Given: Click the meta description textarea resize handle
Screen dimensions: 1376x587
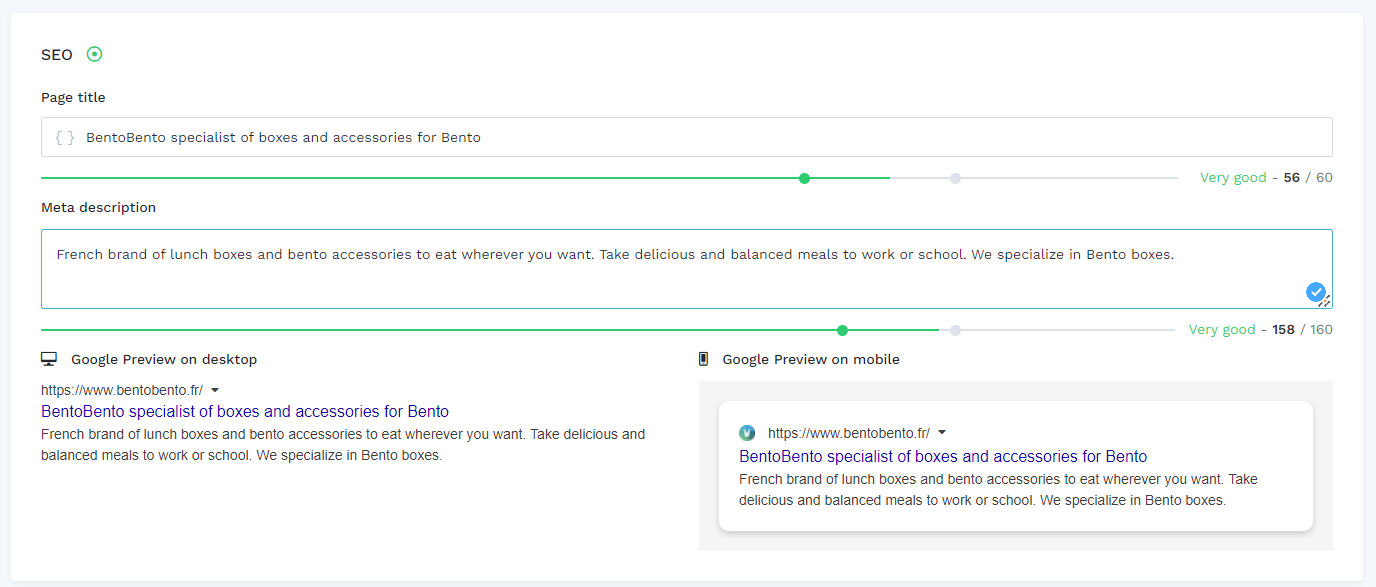Looking at the screenshot, I should tap(1326, 302).
